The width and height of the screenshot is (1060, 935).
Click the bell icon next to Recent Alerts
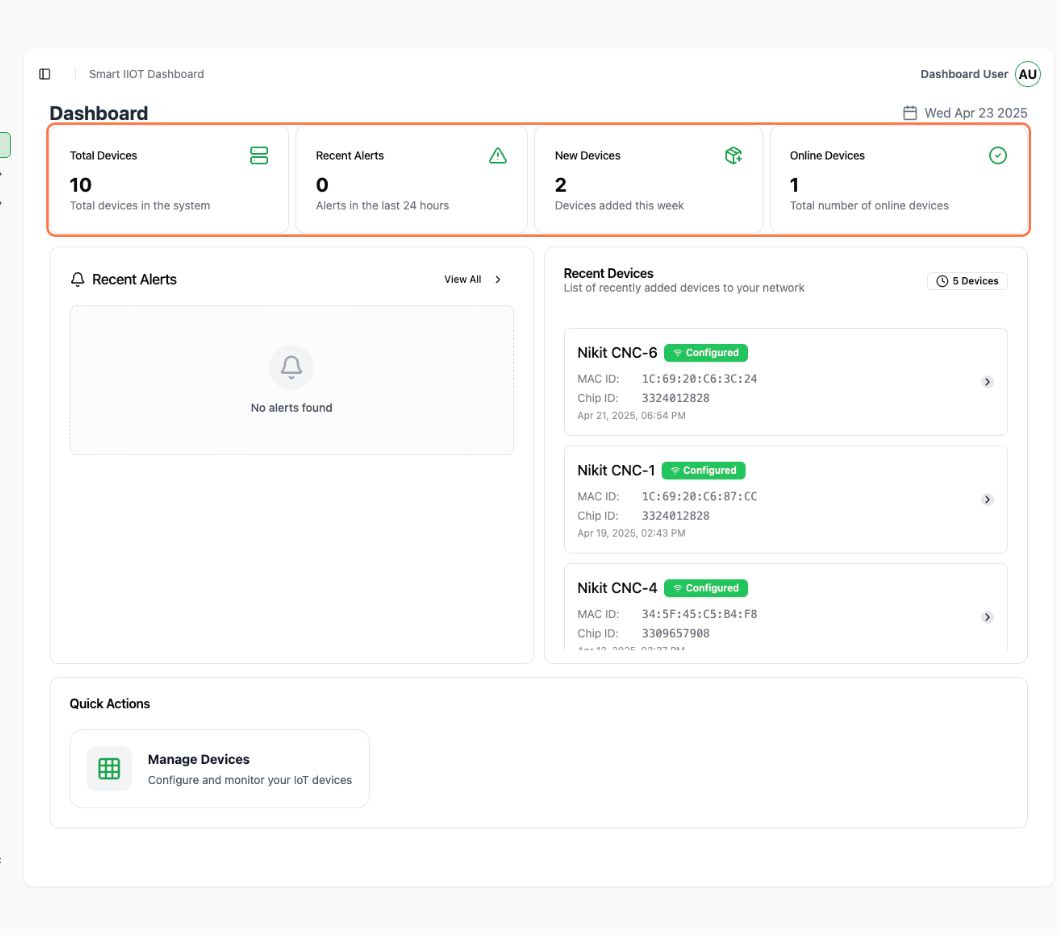click(78, 280)
